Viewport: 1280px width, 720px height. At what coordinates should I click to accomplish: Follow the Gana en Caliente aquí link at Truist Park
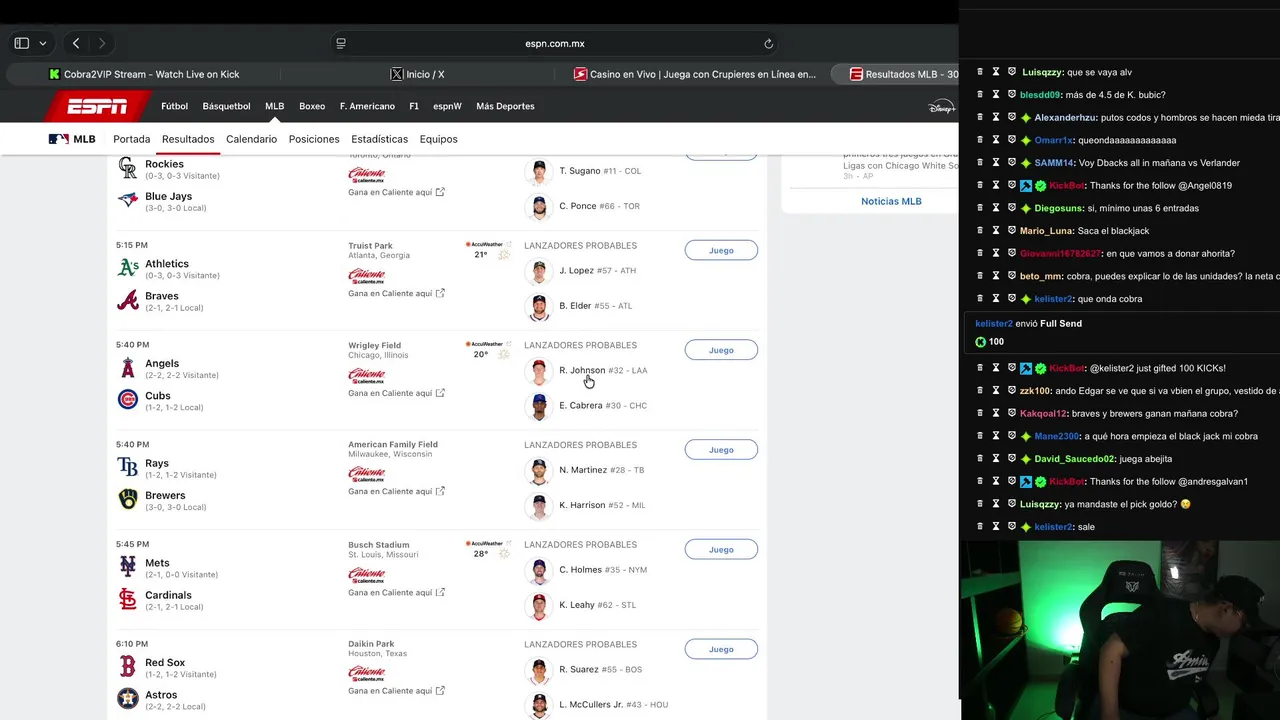(x=396, y=293)
